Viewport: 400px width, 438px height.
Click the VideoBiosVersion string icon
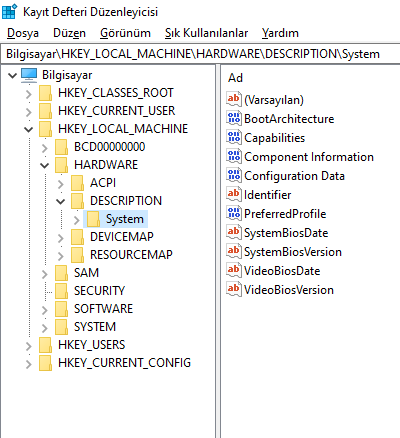pyautogui.click(x=234, y=289)
